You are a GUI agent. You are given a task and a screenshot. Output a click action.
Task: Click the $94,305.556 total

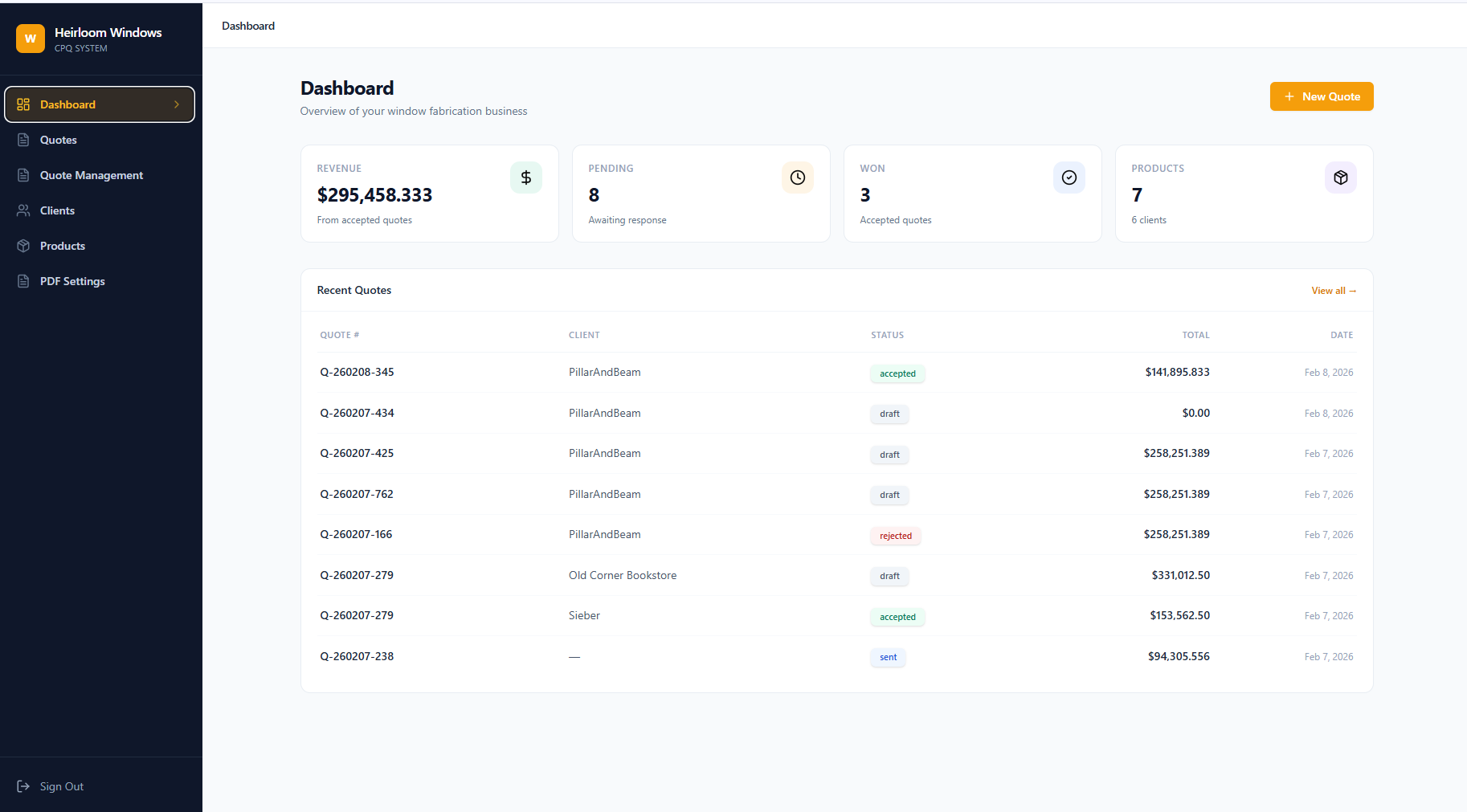[x=1179, y=656]
